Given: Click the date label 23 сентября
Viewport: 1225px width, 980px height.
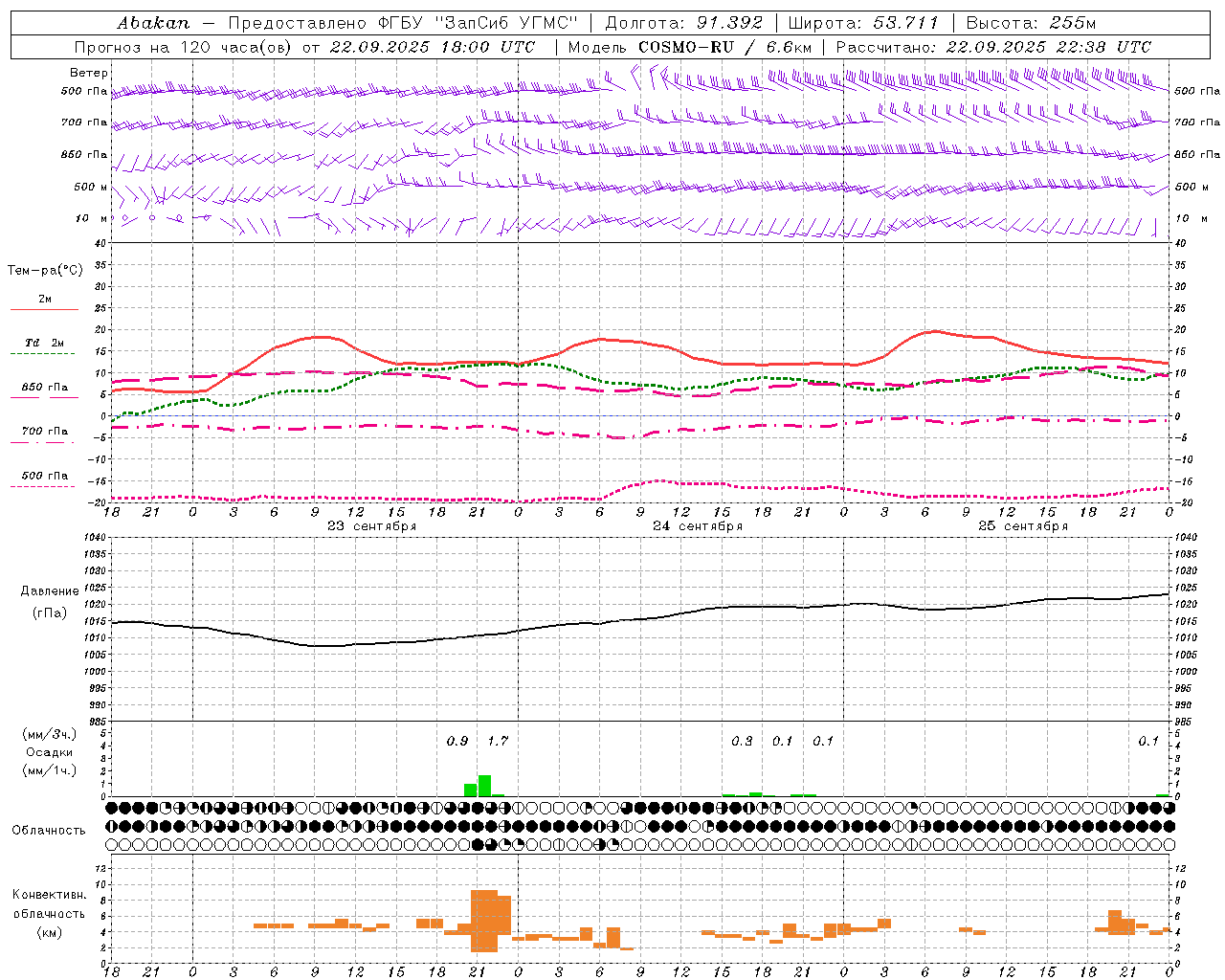Looking at the screenshot, I should coord(372,526).
